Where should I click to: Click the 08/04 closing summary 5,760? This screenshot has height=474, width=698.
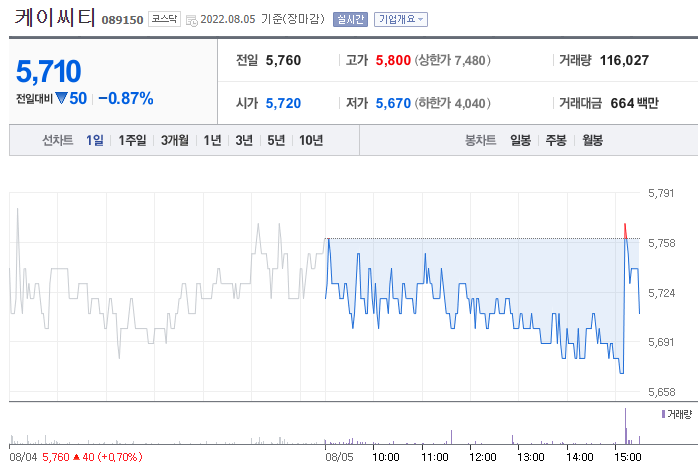[x=56, y=457]
